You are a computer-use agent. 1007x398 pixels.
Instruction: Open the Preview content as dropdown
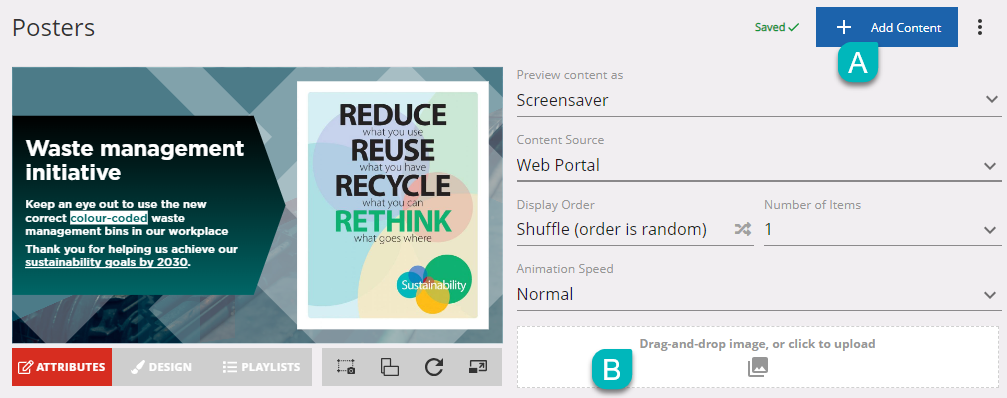tap(758, 100)
